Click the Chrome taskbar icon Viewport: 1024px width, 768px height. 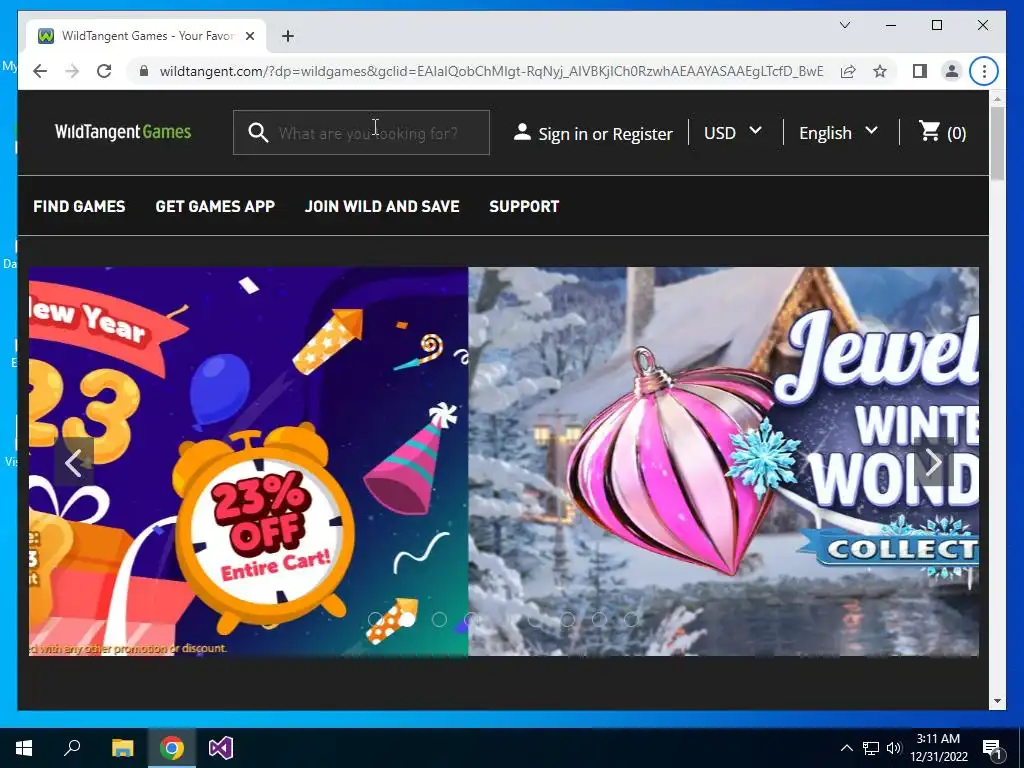pos(172,748)
